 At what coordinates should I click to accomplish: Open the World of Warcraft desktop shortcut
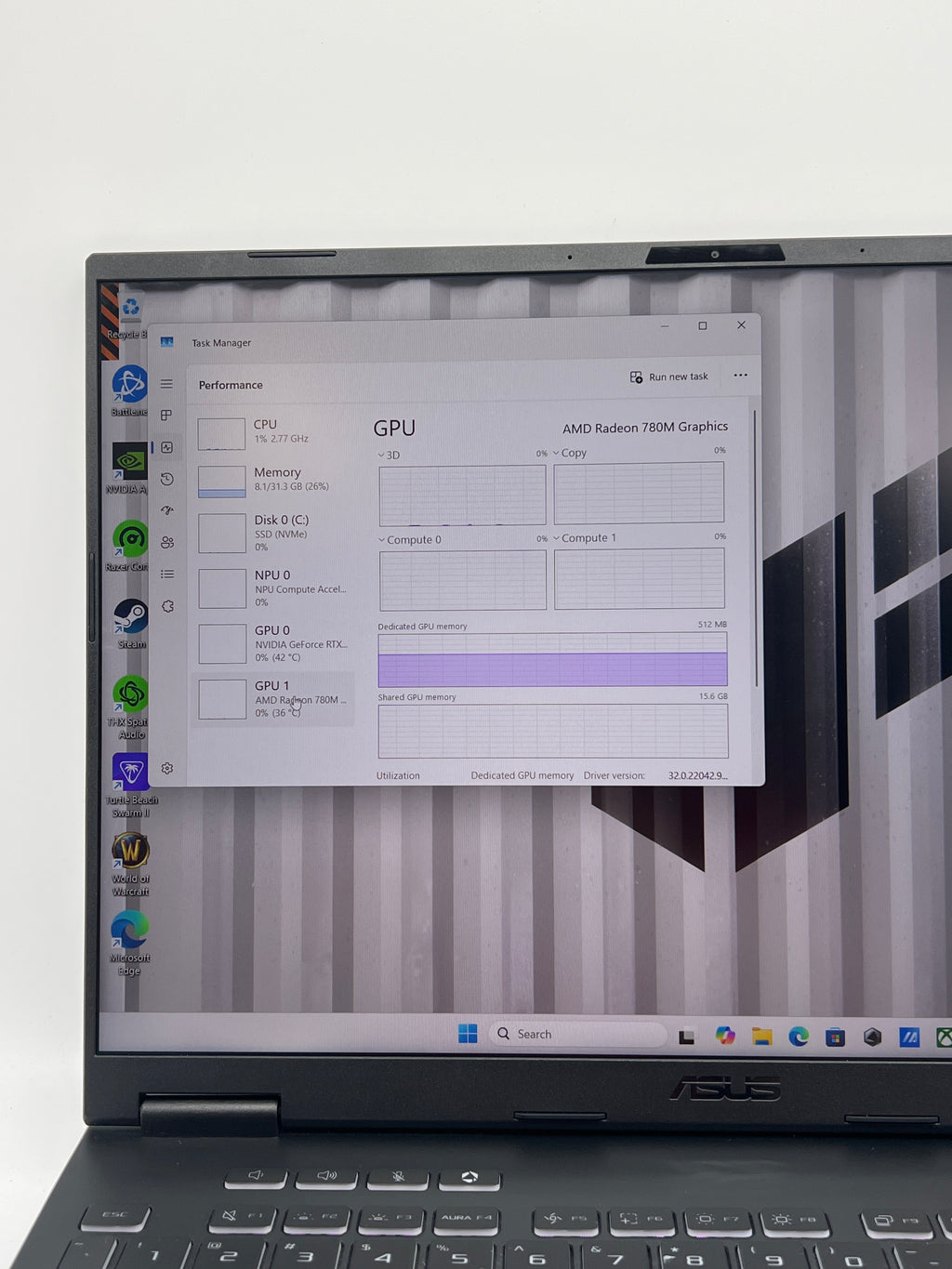[x=131, y=865]
